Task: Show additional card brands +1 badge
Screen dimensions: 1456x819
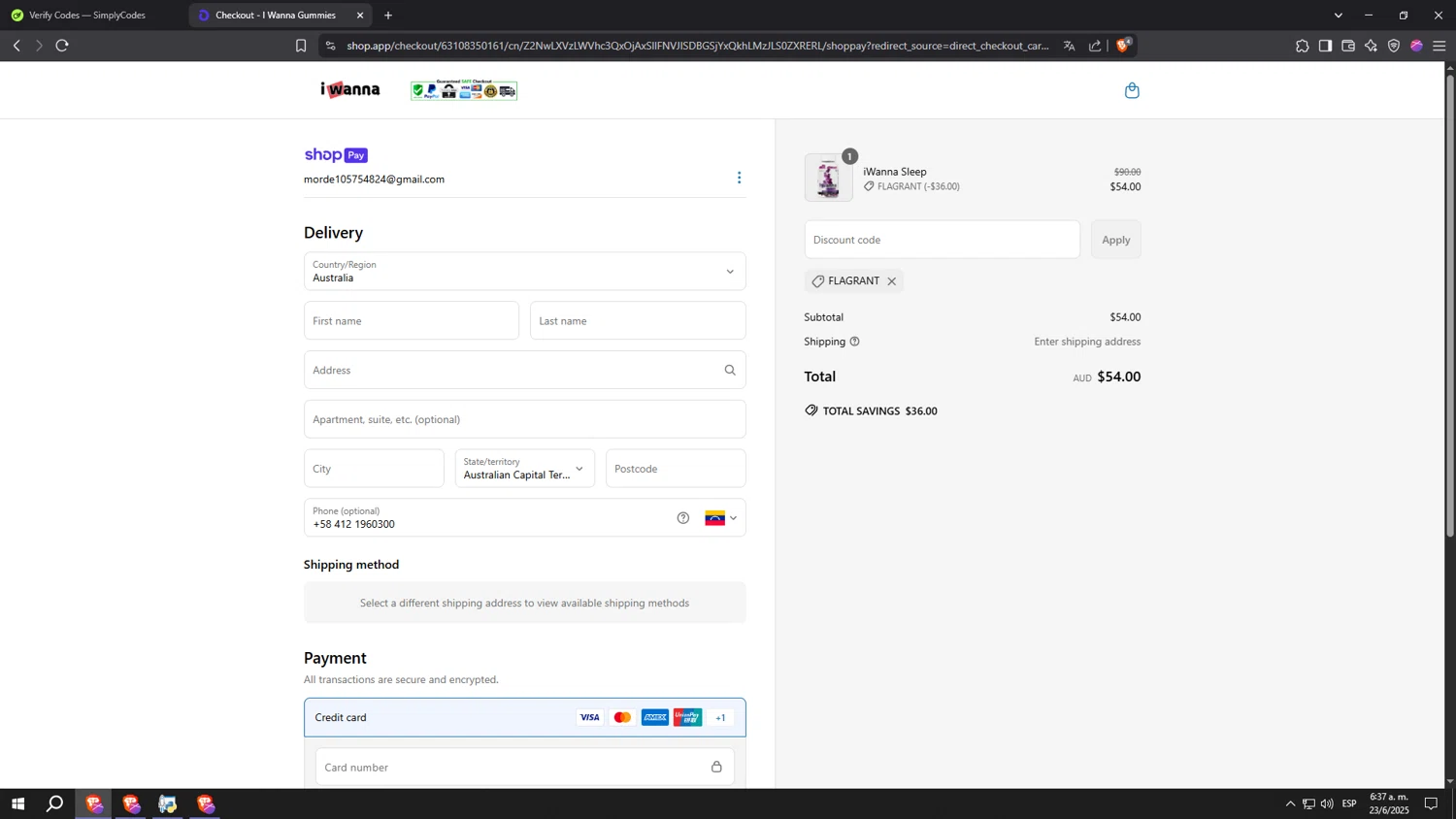Action: pos(720,718)
